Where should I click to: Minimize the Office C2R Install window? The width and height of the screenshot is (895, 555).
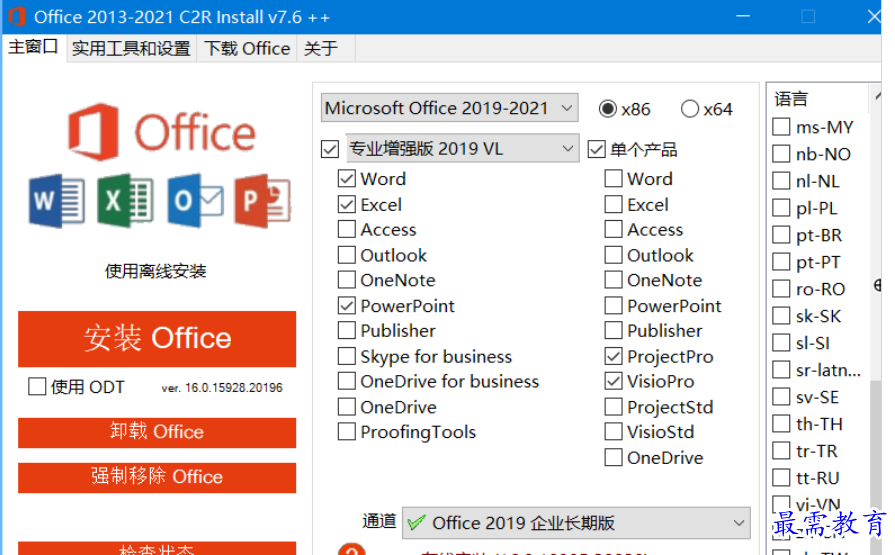tap(743, 17)
